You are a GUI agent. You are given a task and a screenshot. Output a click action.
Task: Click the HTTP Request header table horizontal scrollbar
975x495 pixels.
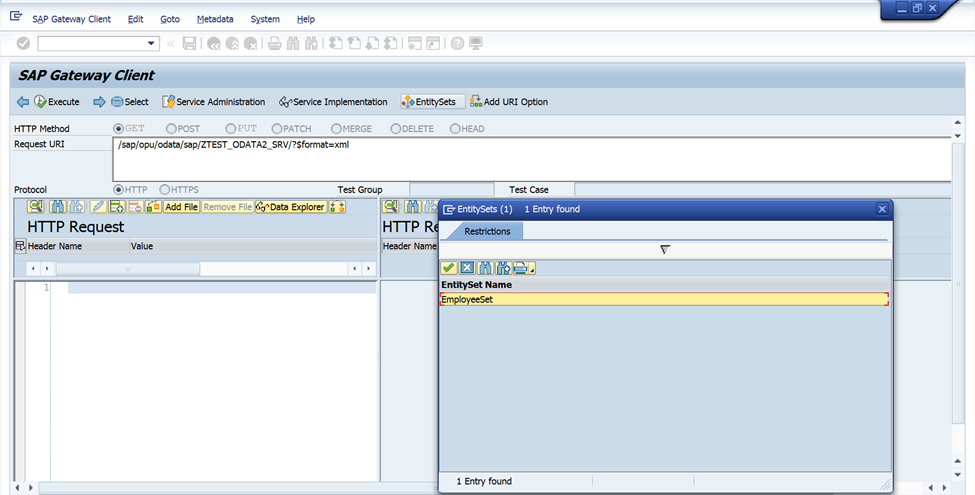[128, 269]
